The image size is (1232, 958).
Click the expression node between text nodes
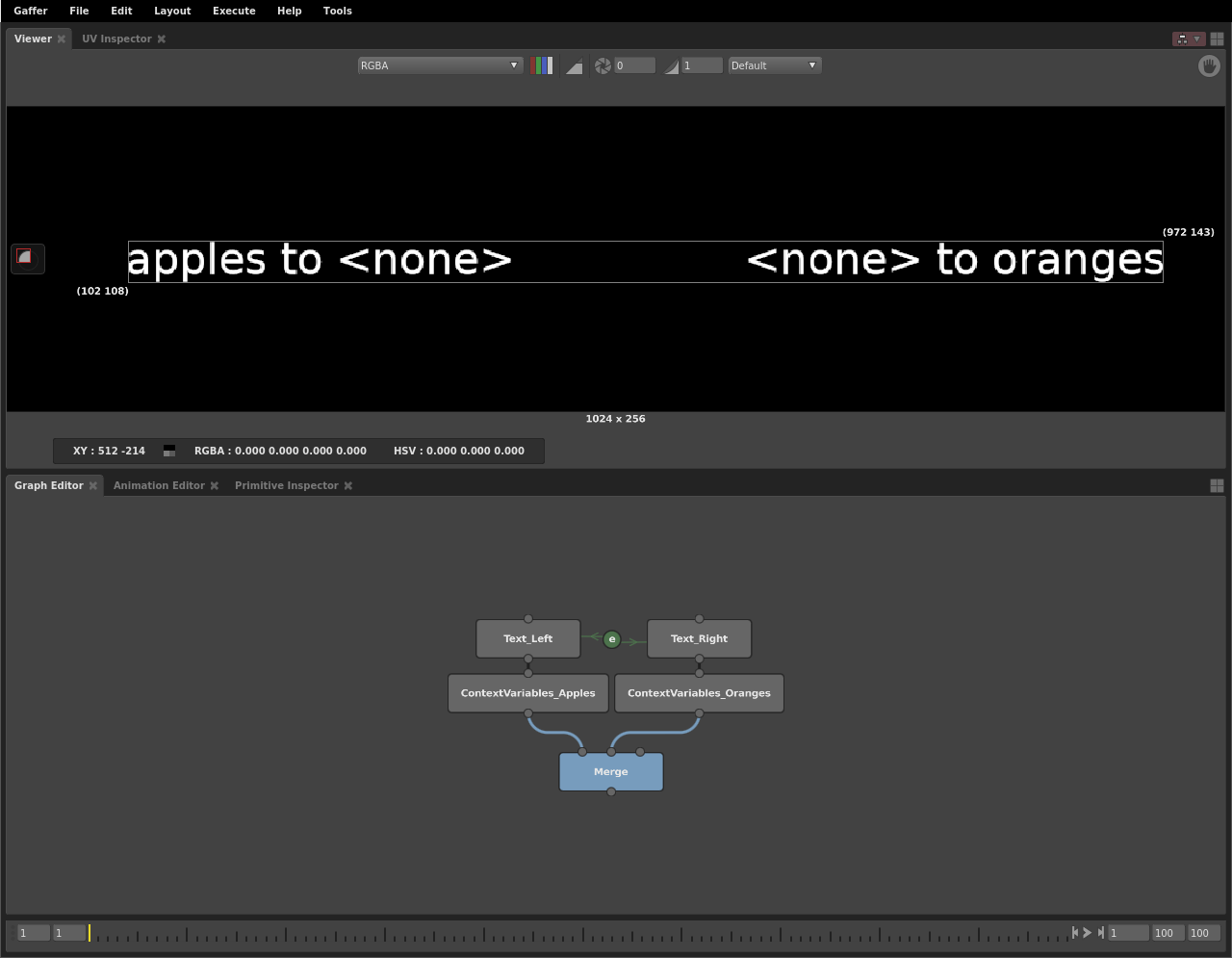(611, 639)
